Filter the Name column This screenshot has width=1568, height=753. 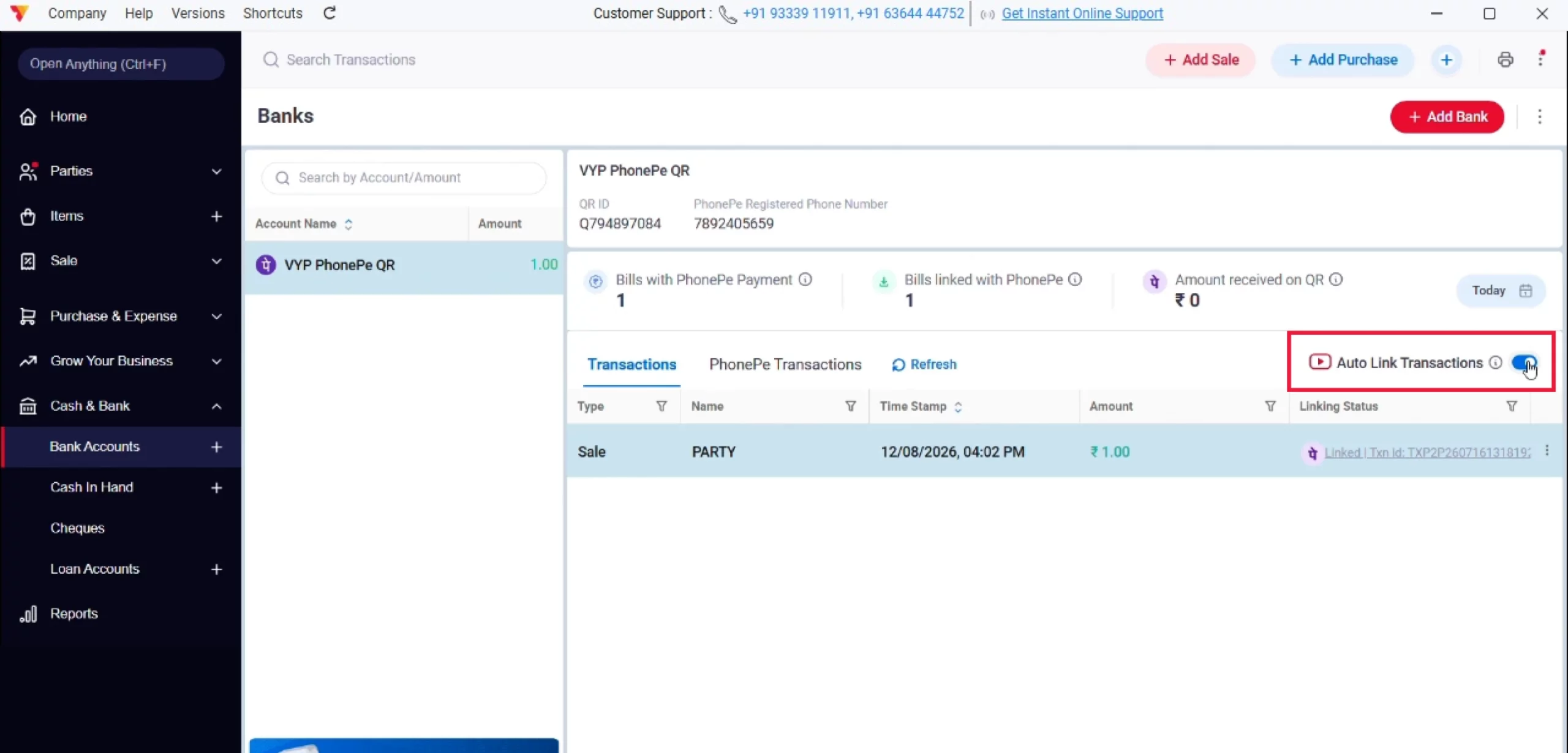pyautogui.click(x=851, y=406)
